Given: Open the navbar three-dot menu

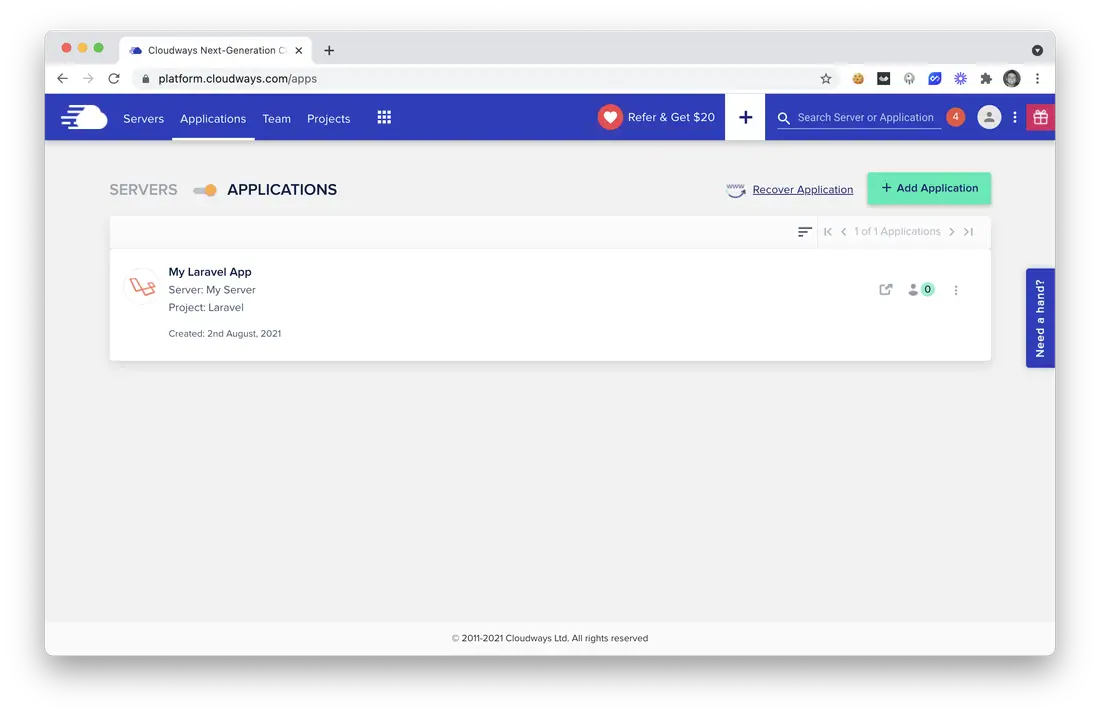Looking at the screenshot, I should coord(1014,117).
